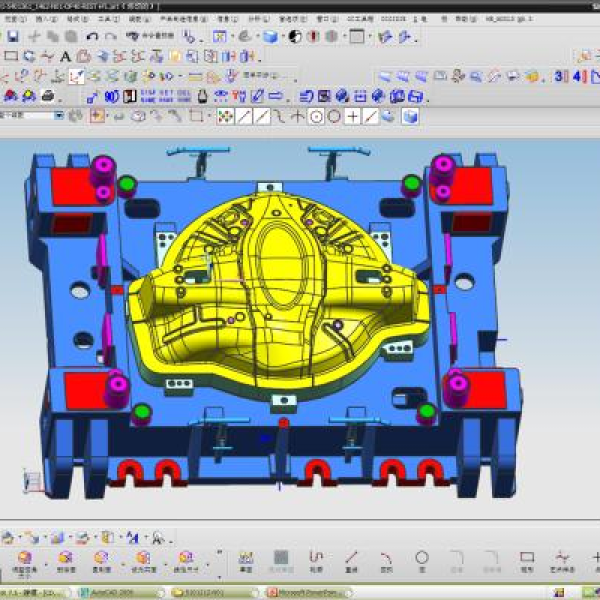Expand the arrow beside the shaded cube
600x600 pixels.
[282, 36]
